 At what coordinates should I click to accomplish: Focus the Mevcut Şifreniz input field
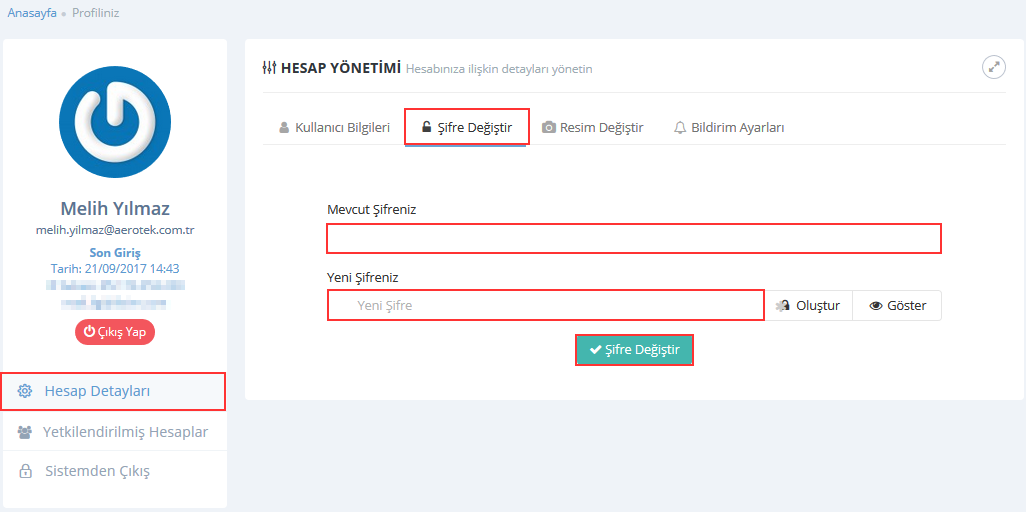634,239
